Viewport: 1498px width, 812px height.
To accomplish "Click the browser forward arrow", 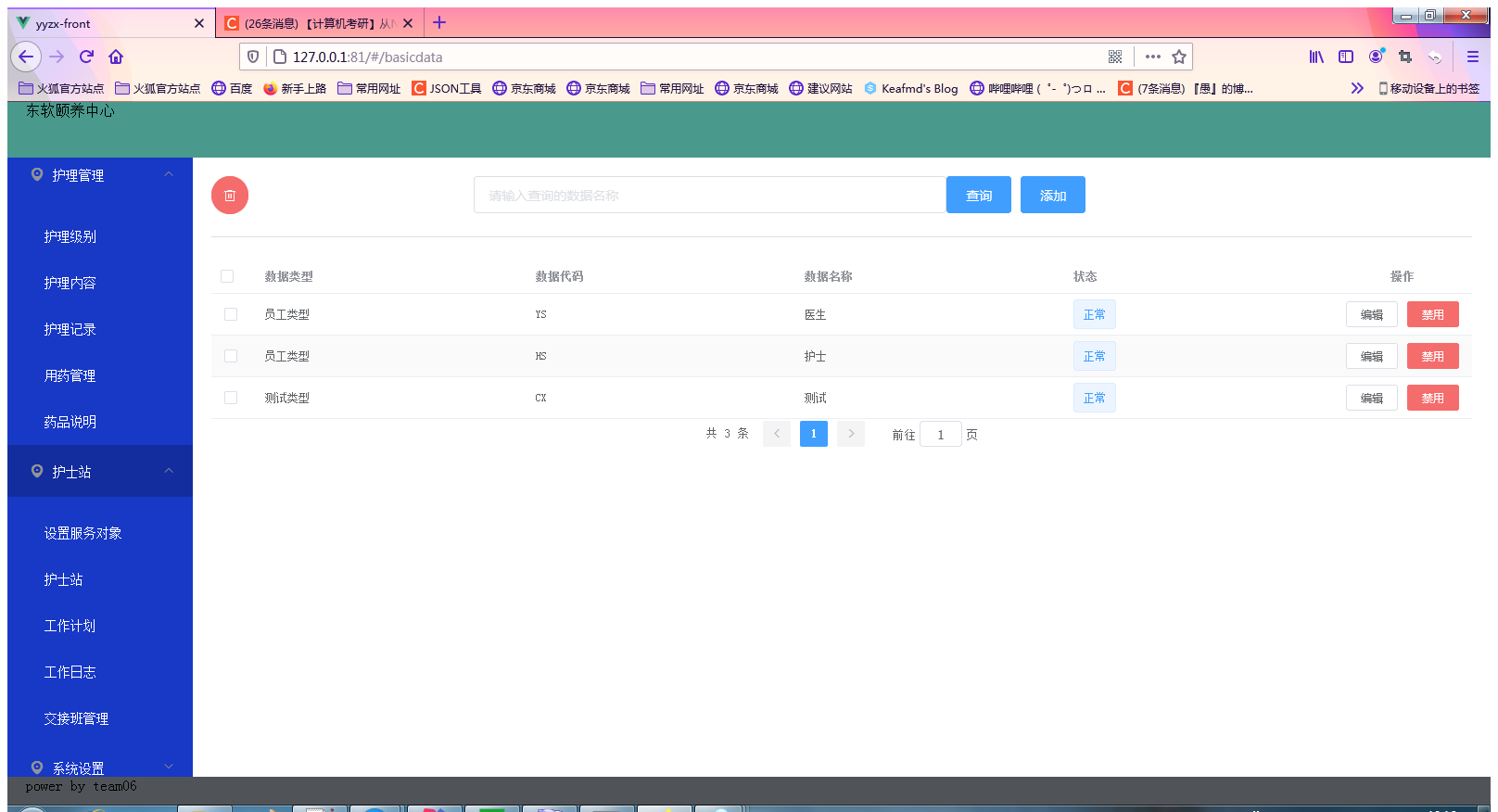I will tap(57, 57).
